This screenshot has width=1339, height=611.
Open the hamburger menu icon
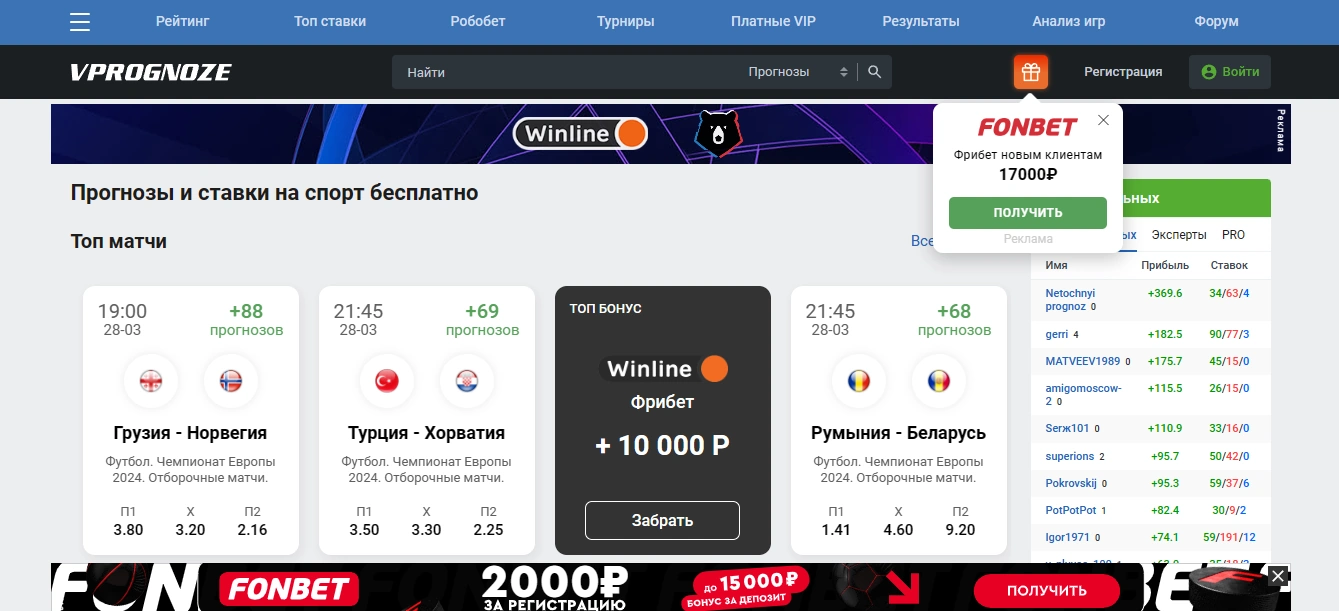point(80,22)
